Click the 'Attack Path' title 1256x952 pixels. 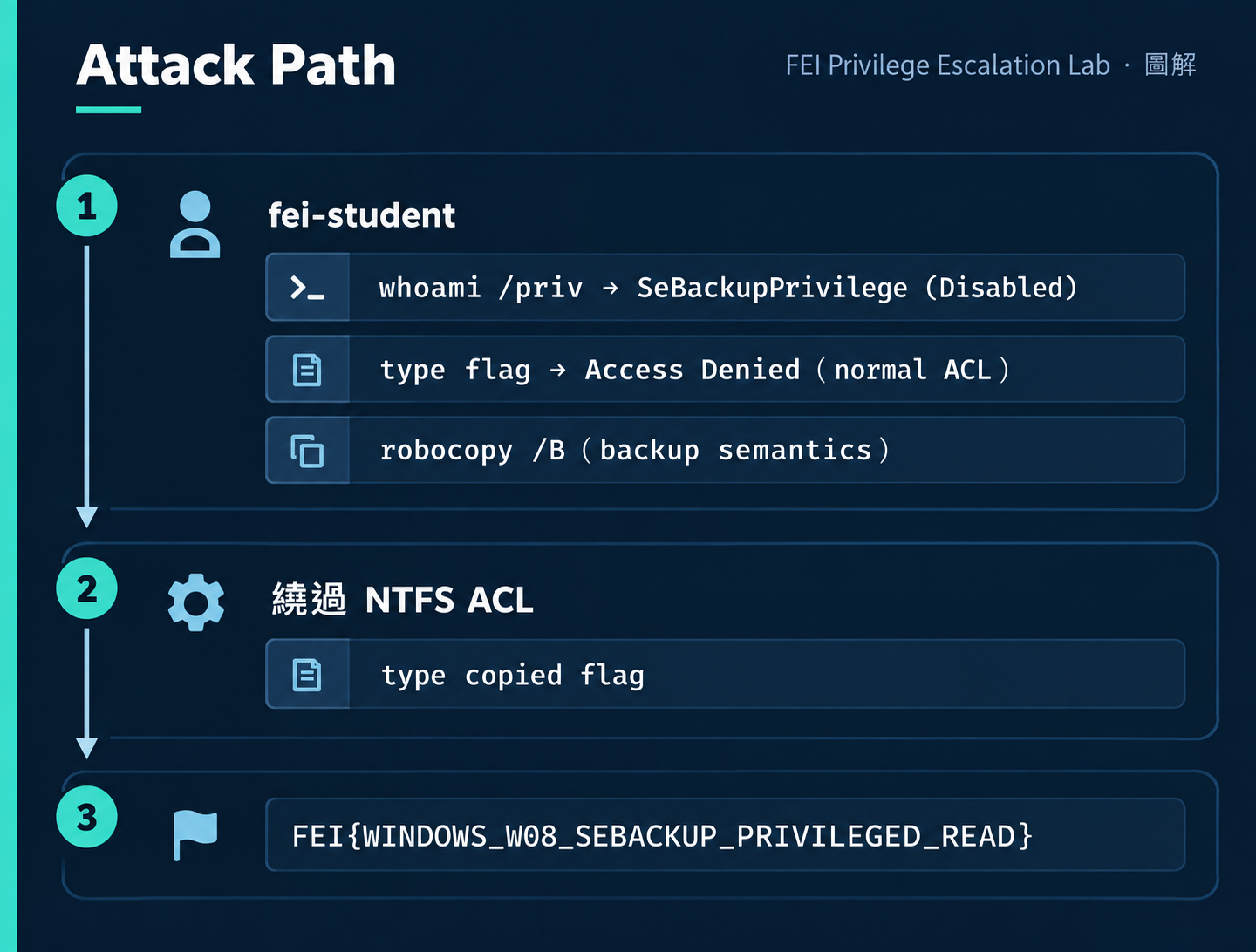pyautogui.click(x=236, y=65)
